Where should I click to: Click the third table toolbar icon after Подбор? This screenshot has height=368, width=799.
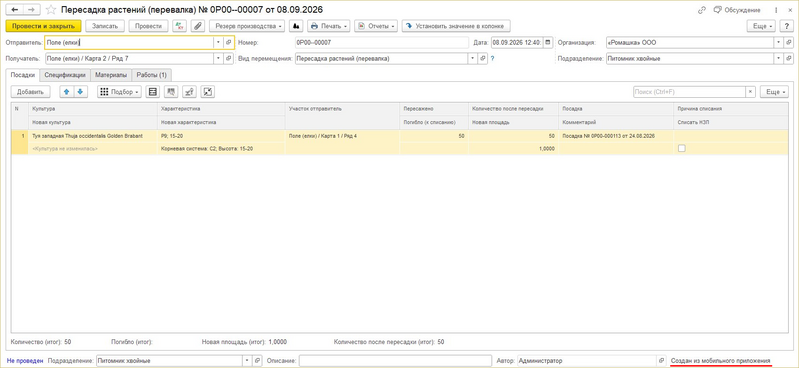(x=189, y=92)
